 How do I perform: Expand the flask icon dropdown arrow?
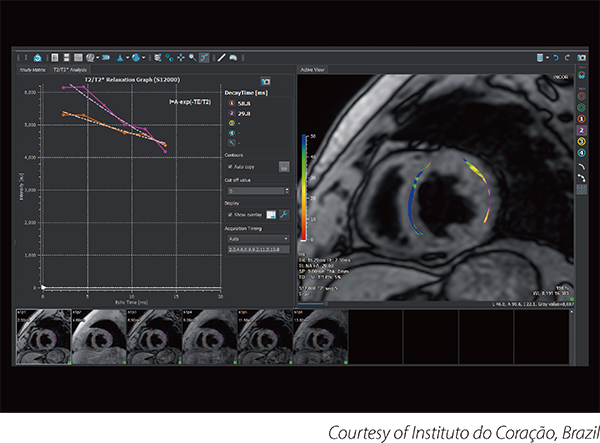(x=127, y=57)
